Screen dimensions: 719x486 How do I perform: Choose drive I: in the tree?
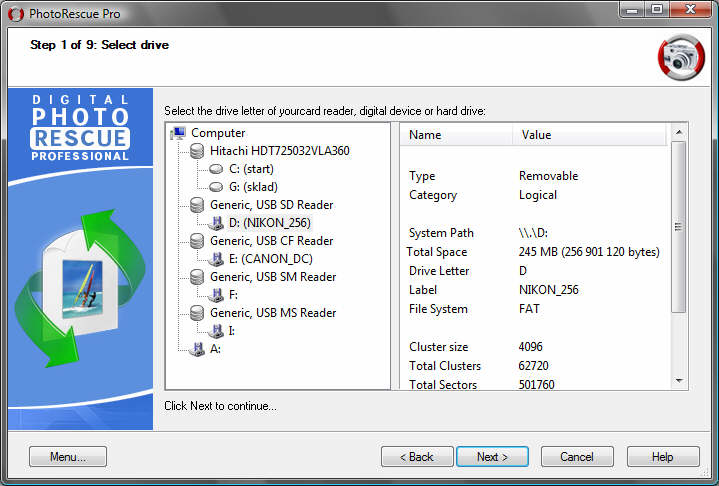(232, 331)
